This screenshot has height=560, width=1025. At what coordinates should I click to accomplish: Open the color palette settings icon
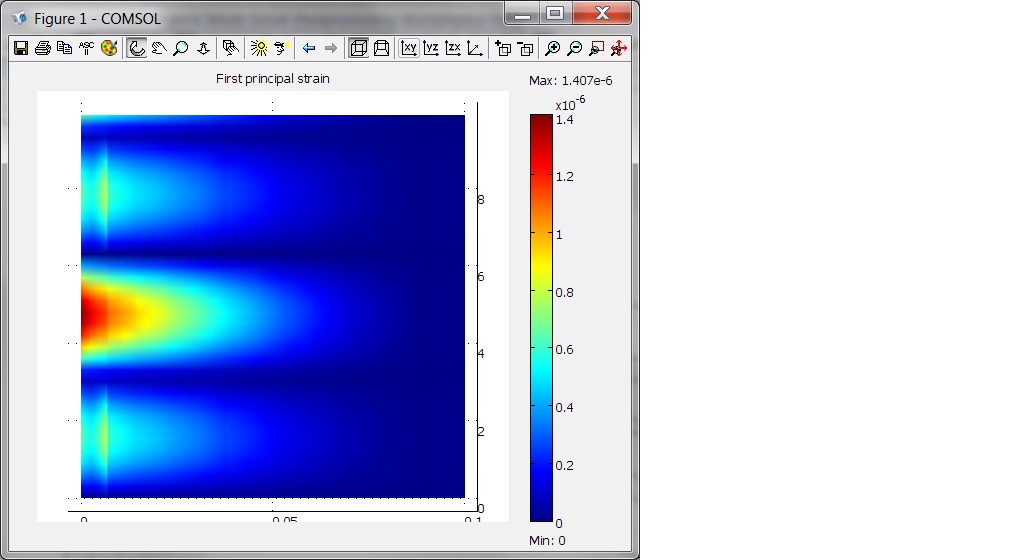(109, 48)
